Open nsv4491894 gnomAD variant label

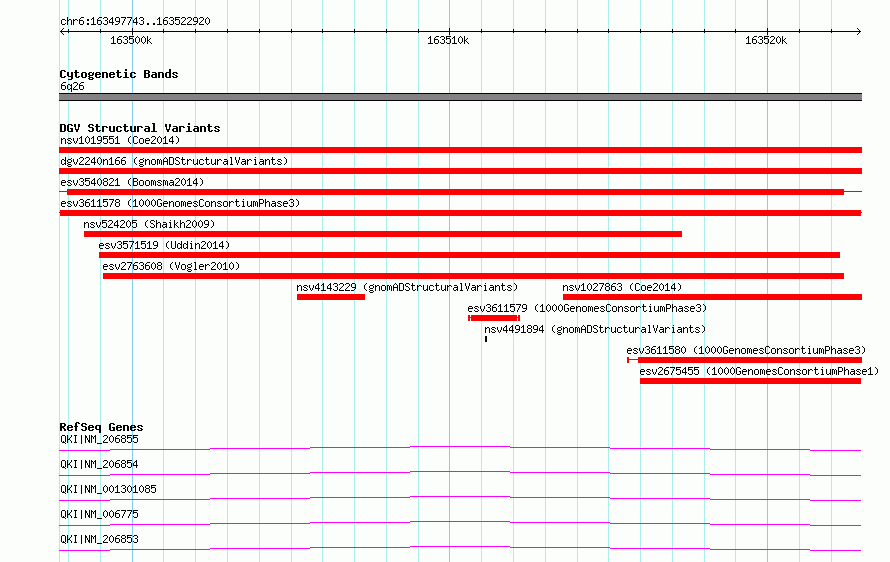coord(595,329)
